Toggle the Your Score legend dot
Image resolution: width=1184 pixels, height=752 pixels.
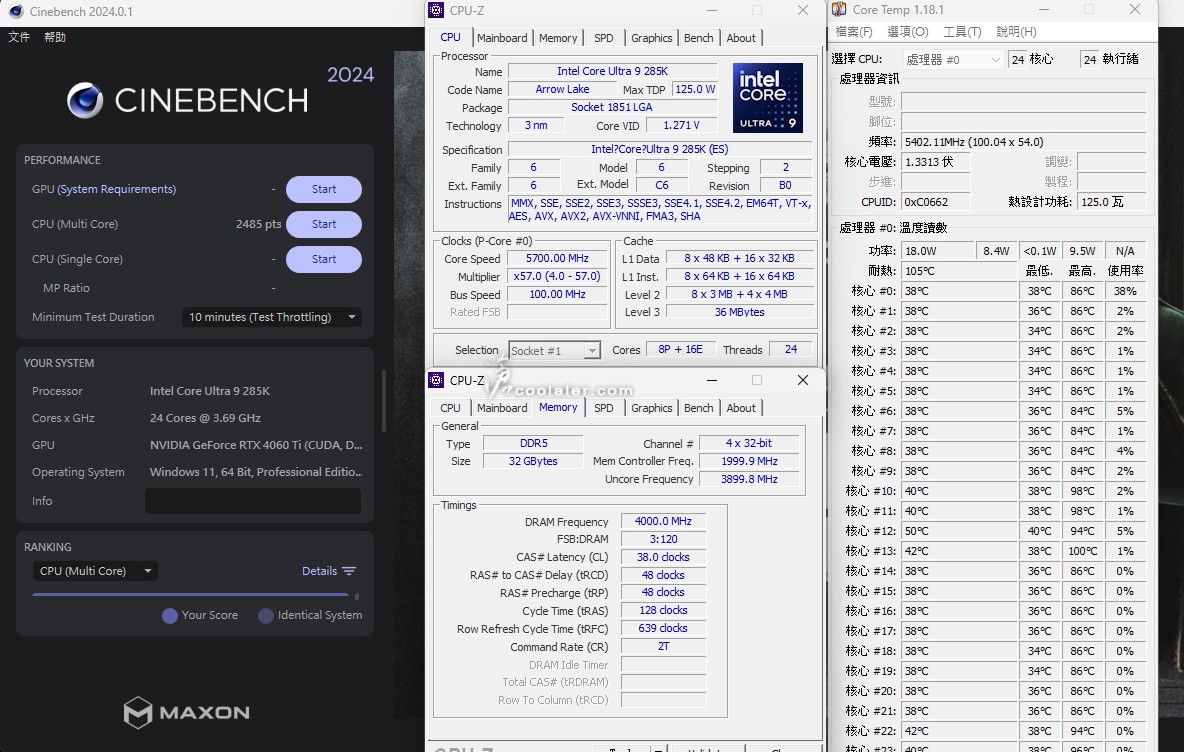[170, 616]
